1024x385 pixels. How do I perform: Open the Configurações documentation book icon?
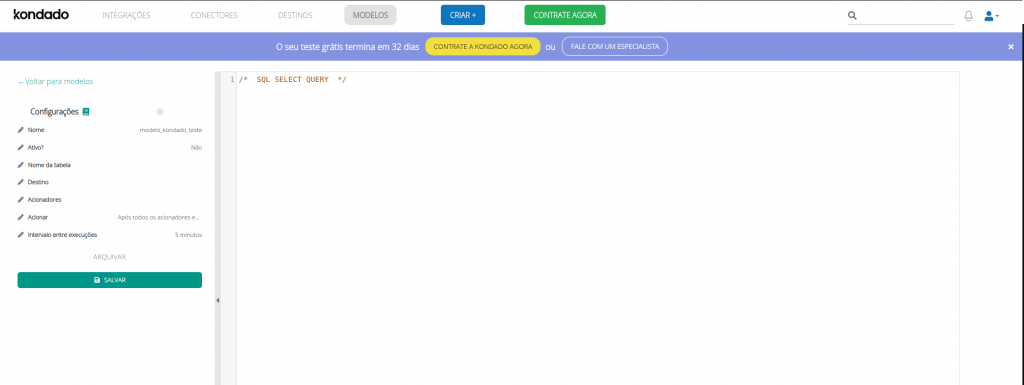point(86,112)
